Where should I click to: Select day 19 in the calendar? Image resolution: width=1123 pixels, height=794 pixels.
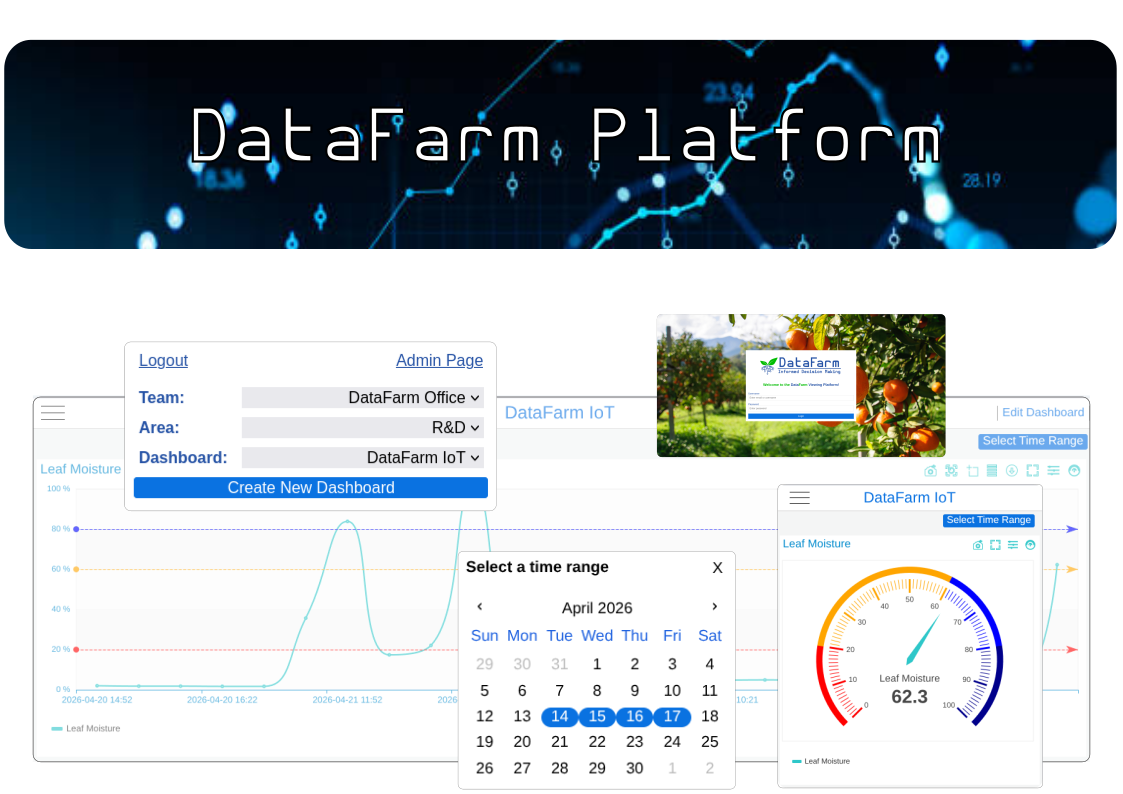(x=485, y=742)
